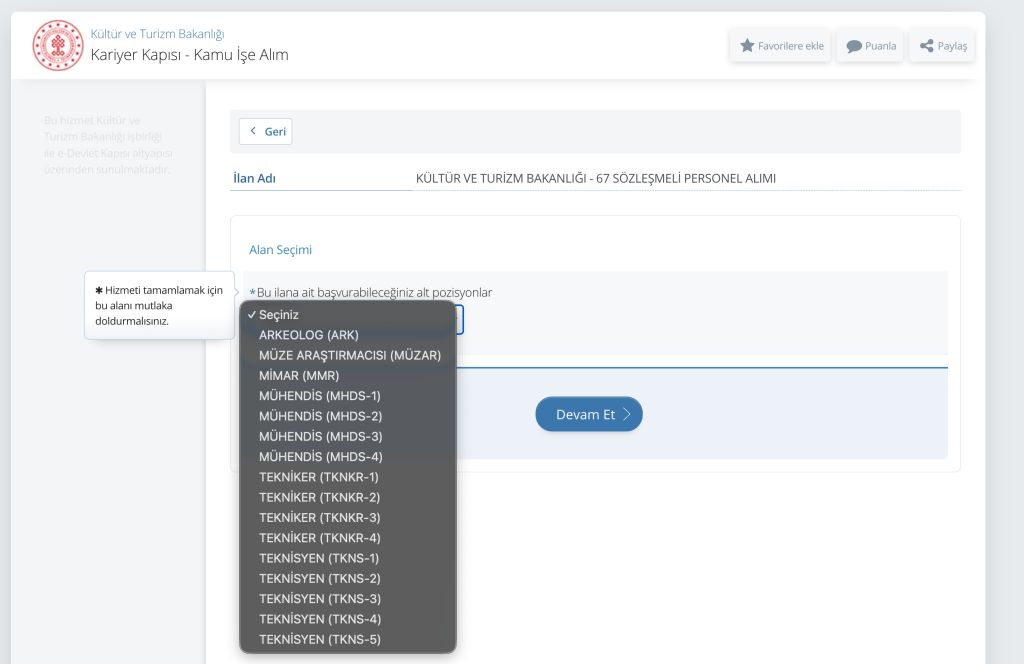
Task: Select TEKNİSYEN (TKNS-1) option
Action: coord(348,558)
